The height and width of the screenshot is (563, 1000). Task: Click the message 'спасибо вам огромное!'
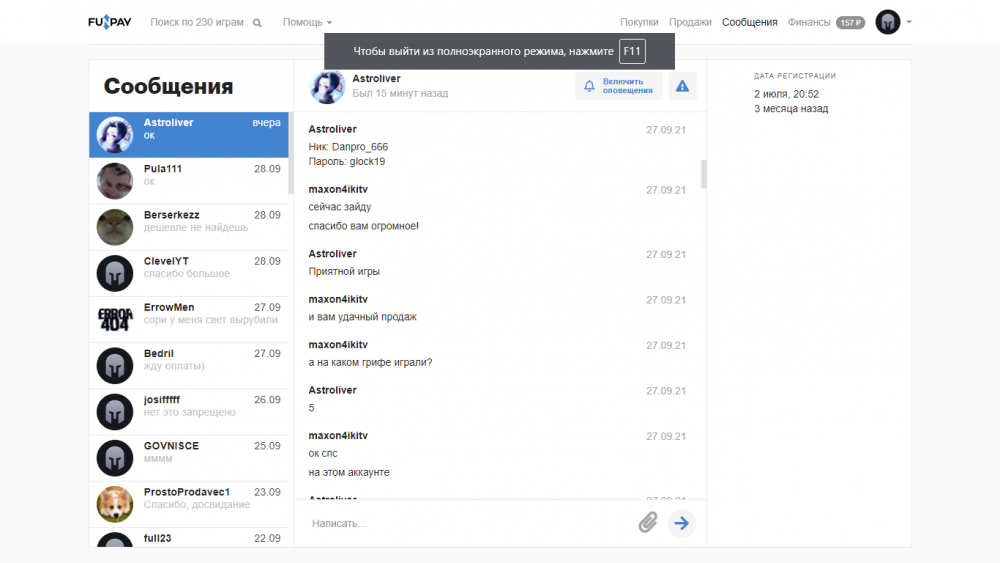click(x=364, y=226)
